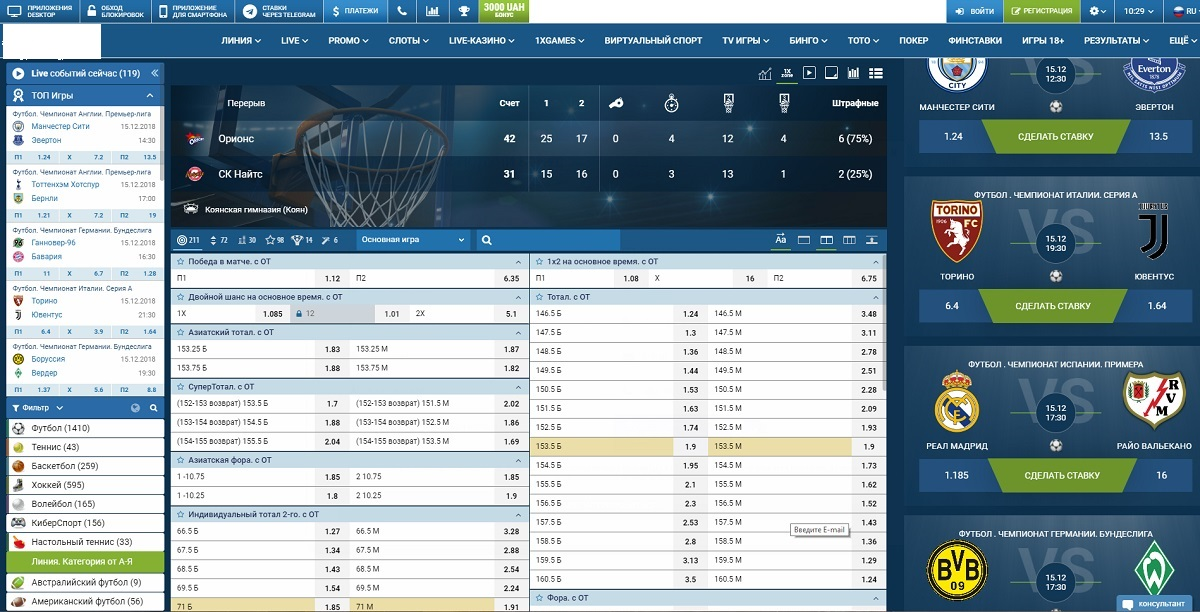Screen dimensions: 1200x612
Task: Click the globe icon in left filter bar
Action: click(x=136, y=408)
